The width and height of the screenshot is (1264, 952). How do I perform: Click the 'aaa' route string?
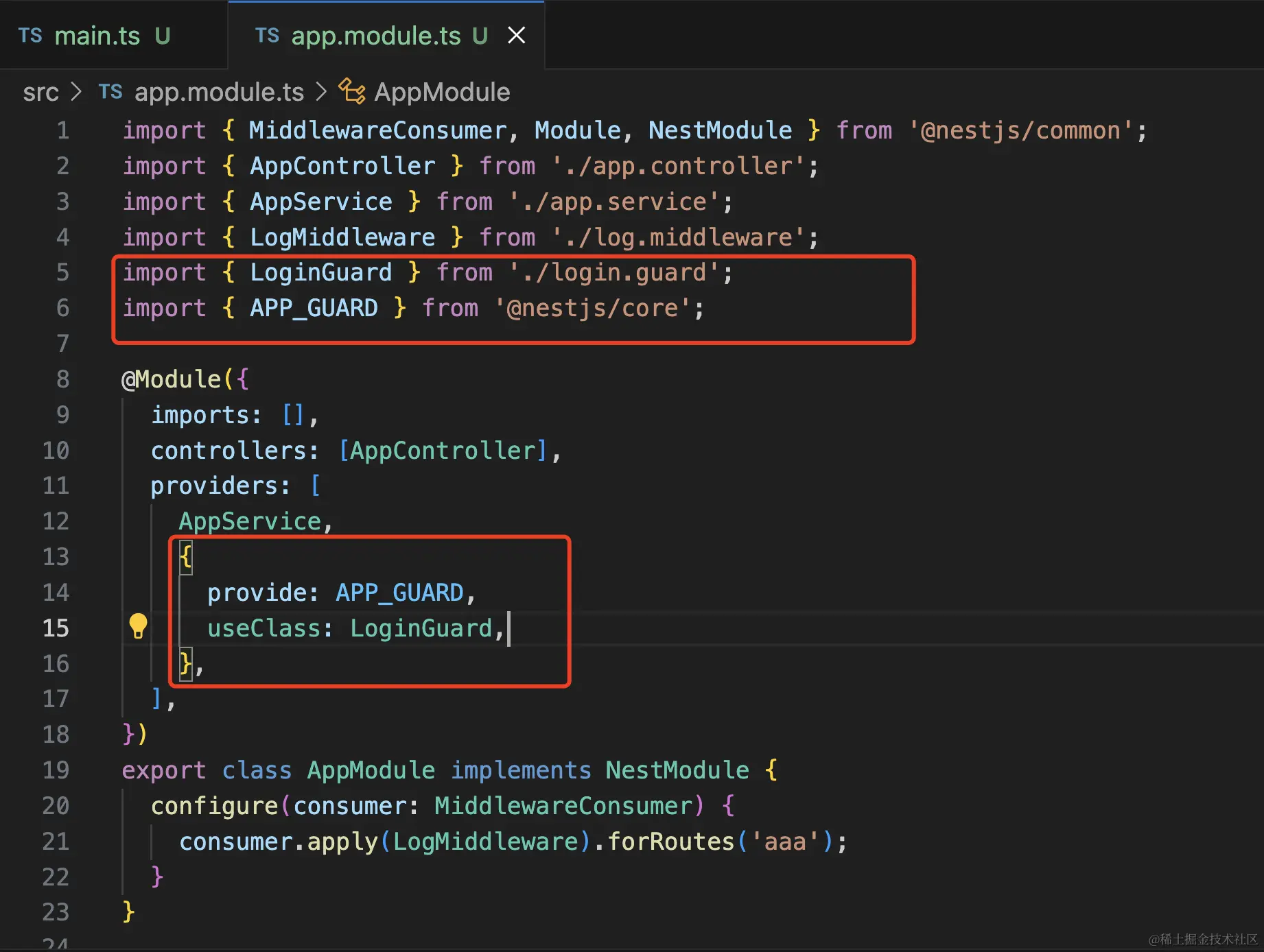[x=785, y=842]
